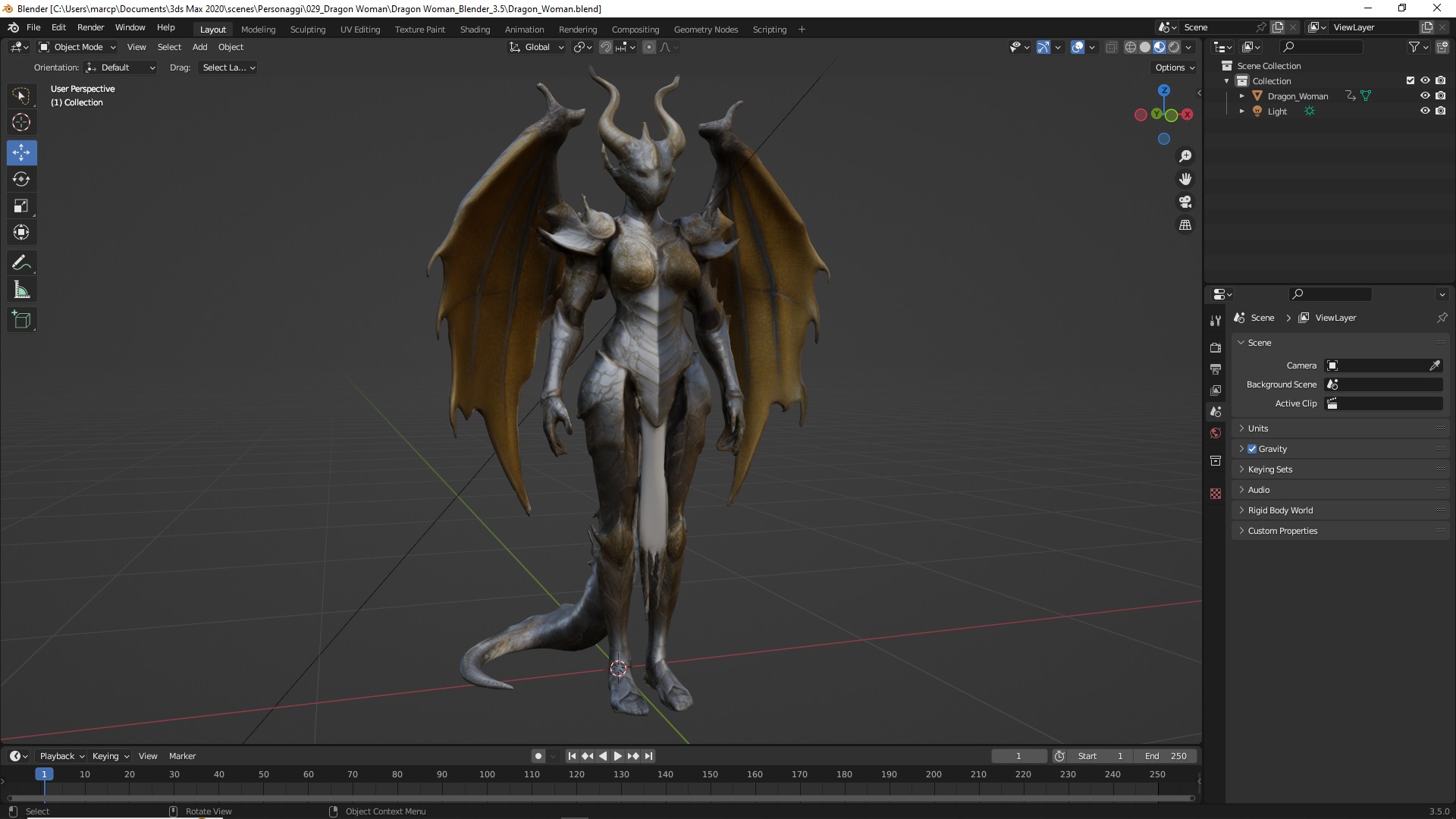
Task: Switch to the Sculpting workspace tab
Action: 307,30
